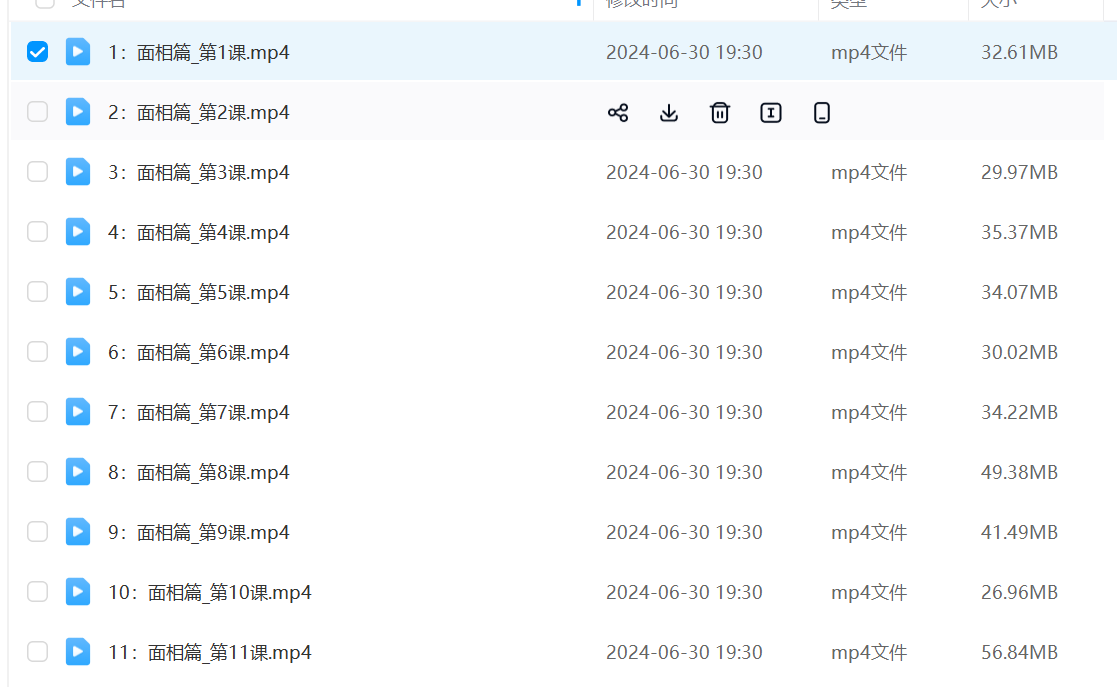Delete 面相篇_第2课.mp4 with the trash icon
Viewport: 1117px width, 687px height.
(x=720, y=113)
